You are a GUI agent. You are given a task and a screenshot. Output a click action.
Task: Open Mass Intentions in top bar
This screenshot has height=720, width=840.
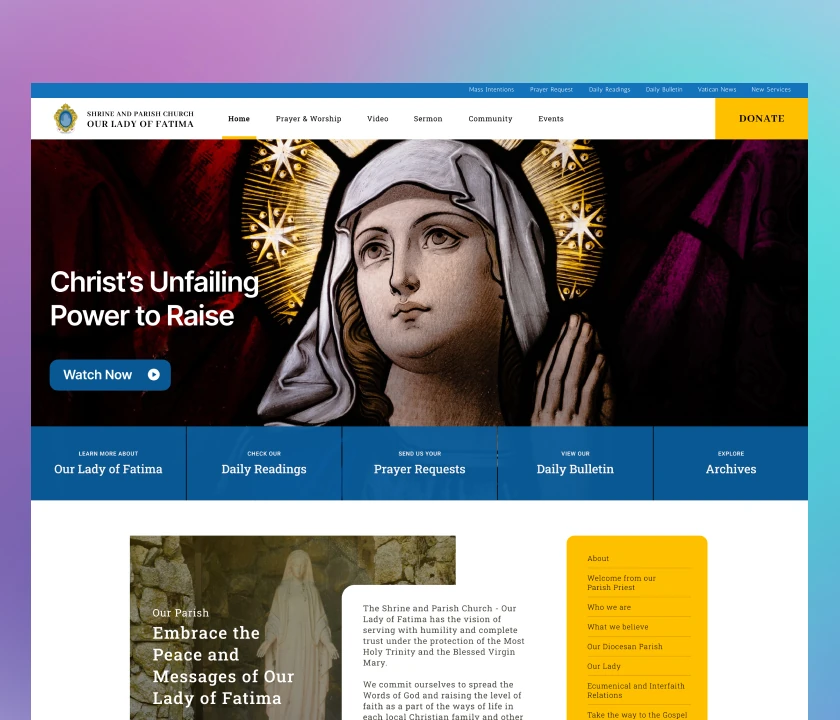point(491,89)
